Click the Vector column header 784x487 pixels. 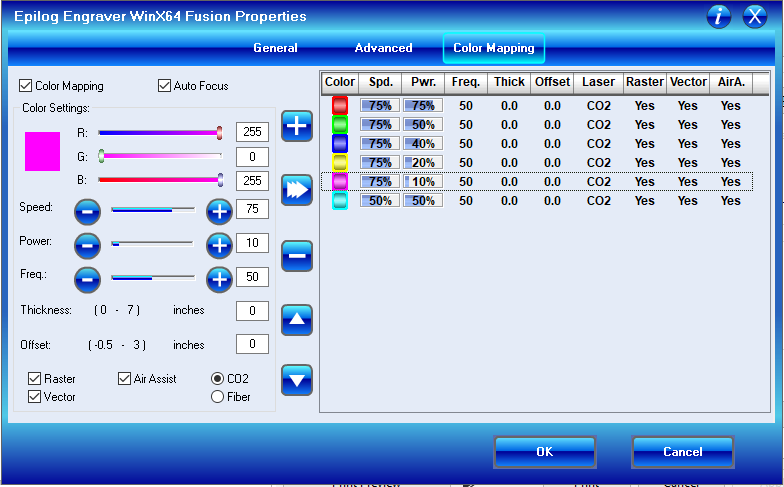(688, 82)
